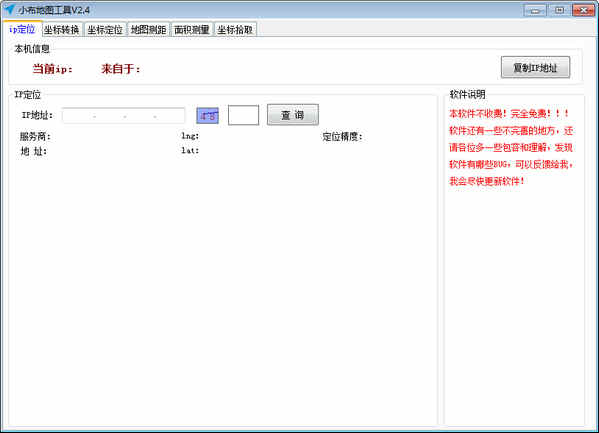Focus the second octet of IP地址 field

pos(110,115)
